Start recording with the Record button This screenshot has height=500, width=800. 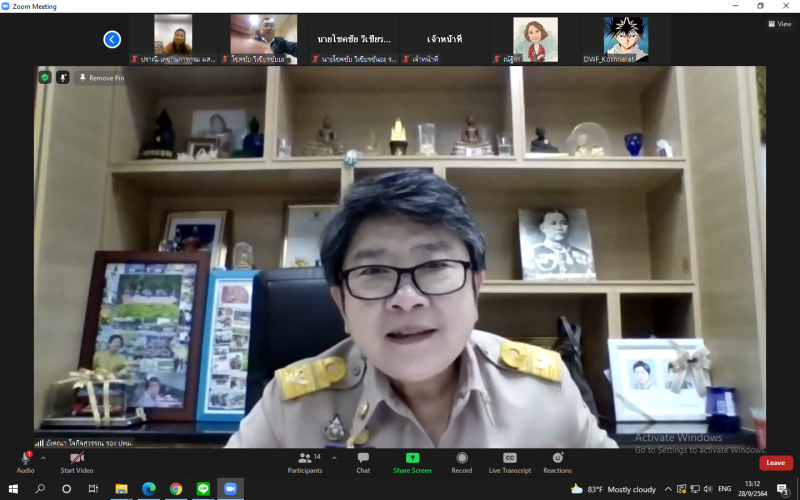click(462, 462)
